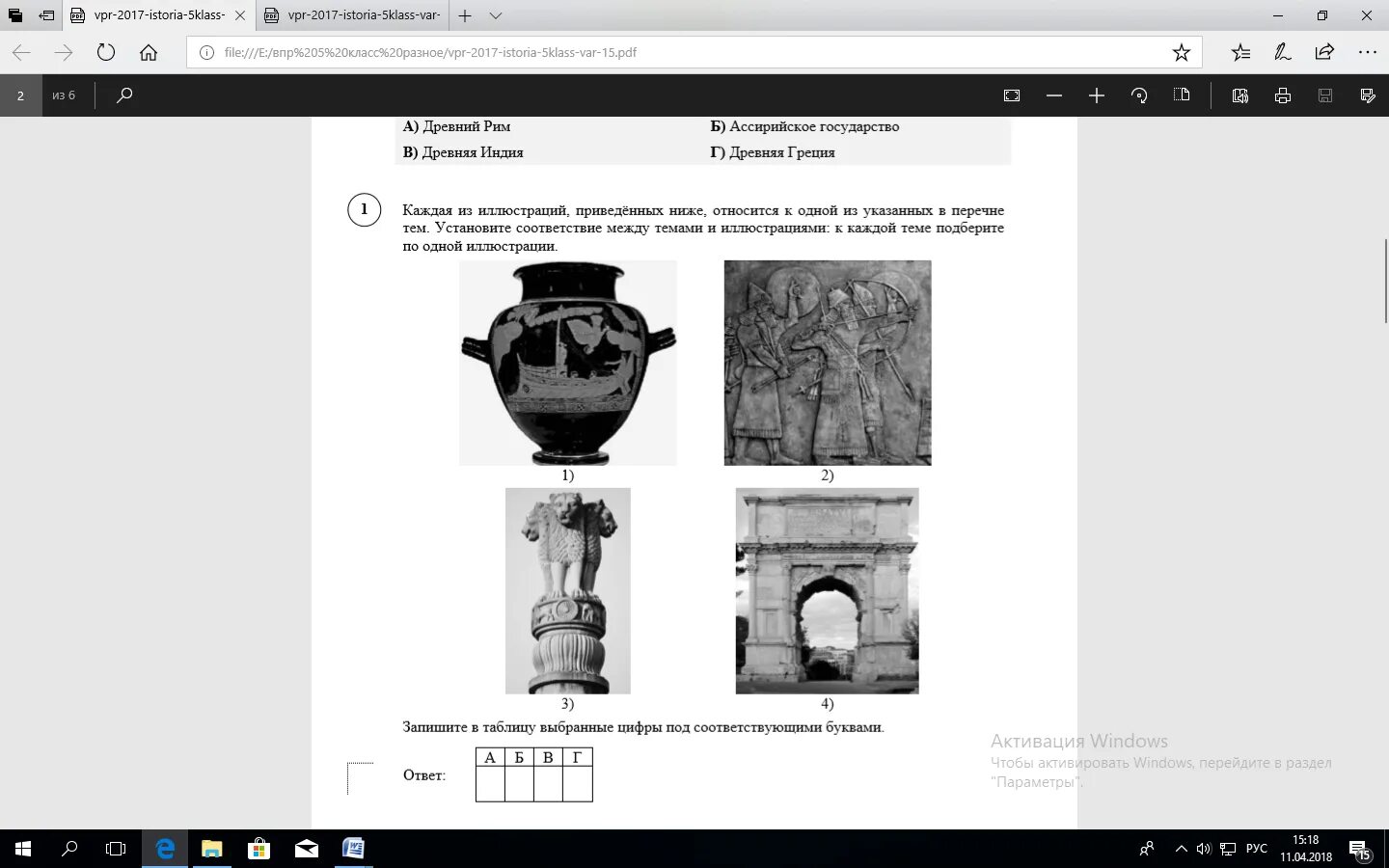Print the PDF document
Screen dimensions: 1389x868
[1283, 95]
